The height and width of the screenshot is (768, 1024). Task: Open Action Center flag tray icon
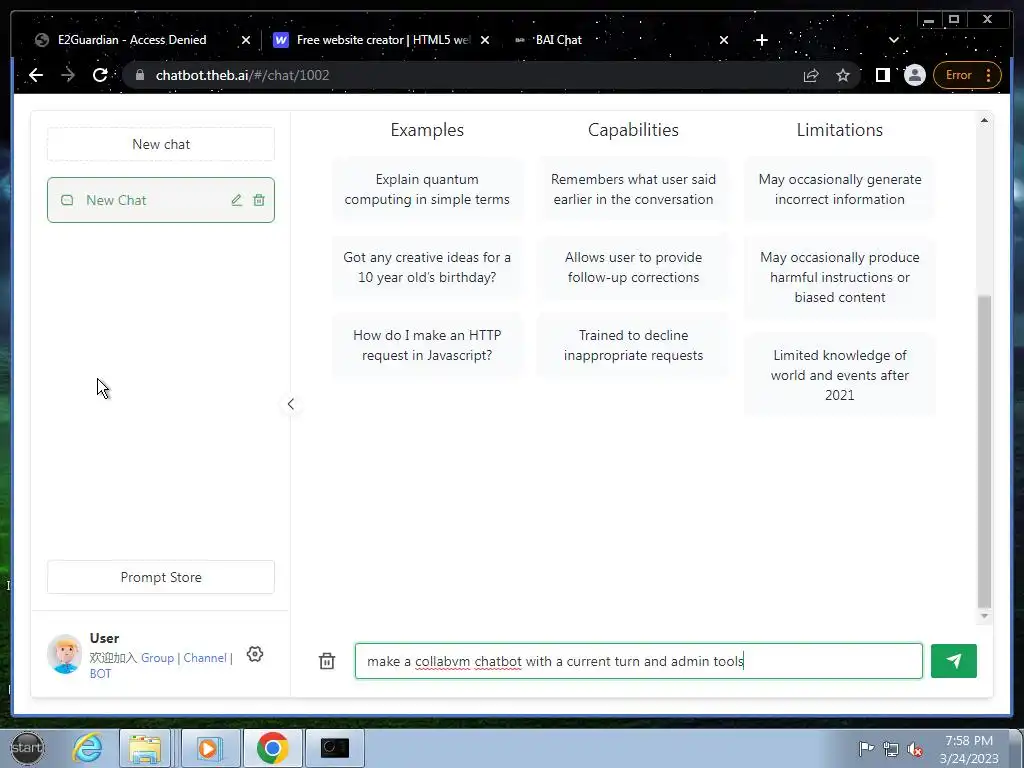tap(866, 749)
